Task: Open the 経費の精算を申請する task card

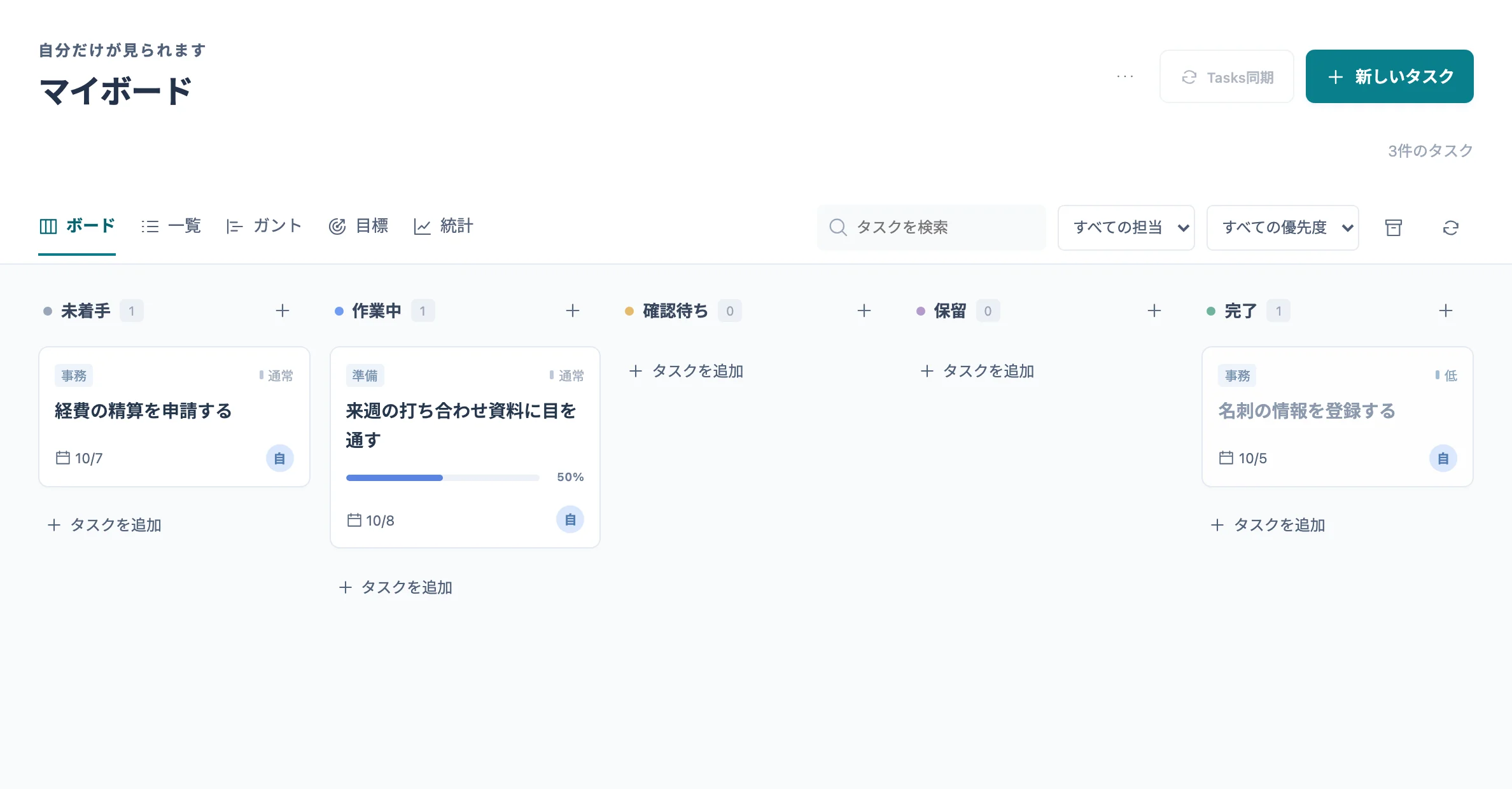Action: [x=174, y=417]
